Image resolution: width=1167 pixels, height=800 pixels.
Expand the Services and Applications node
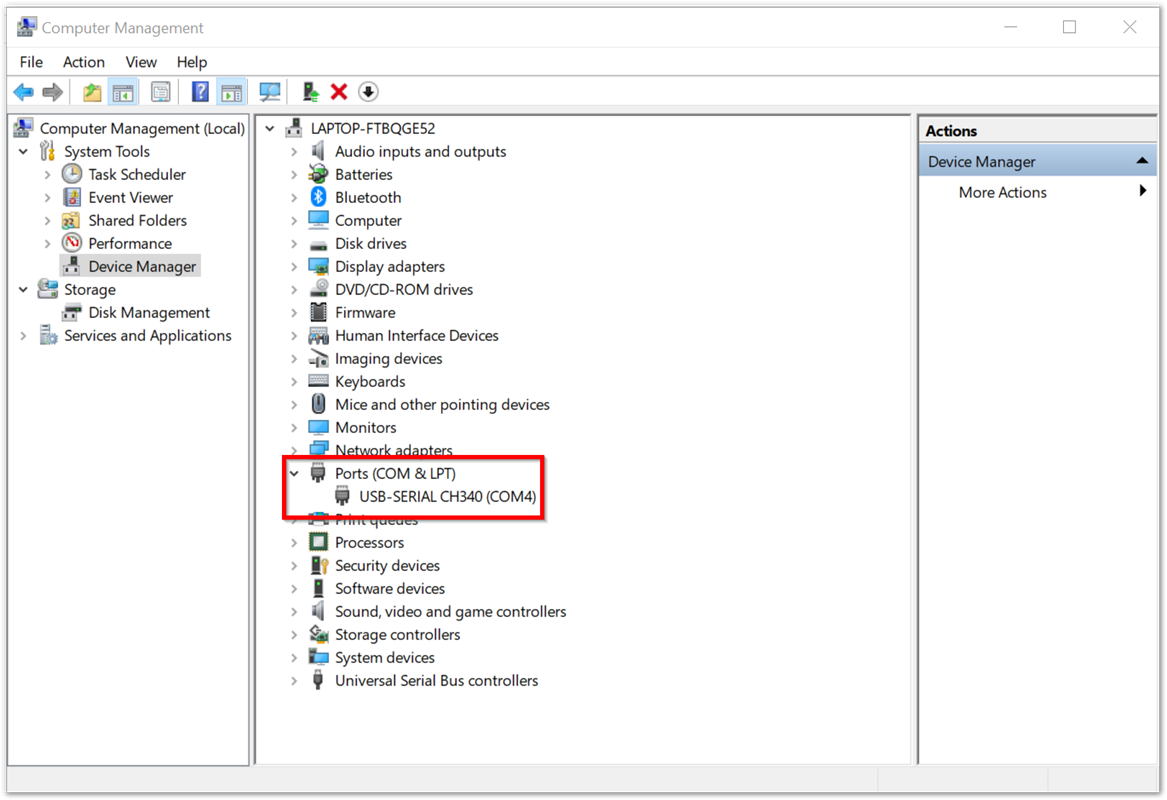[23, 336]
